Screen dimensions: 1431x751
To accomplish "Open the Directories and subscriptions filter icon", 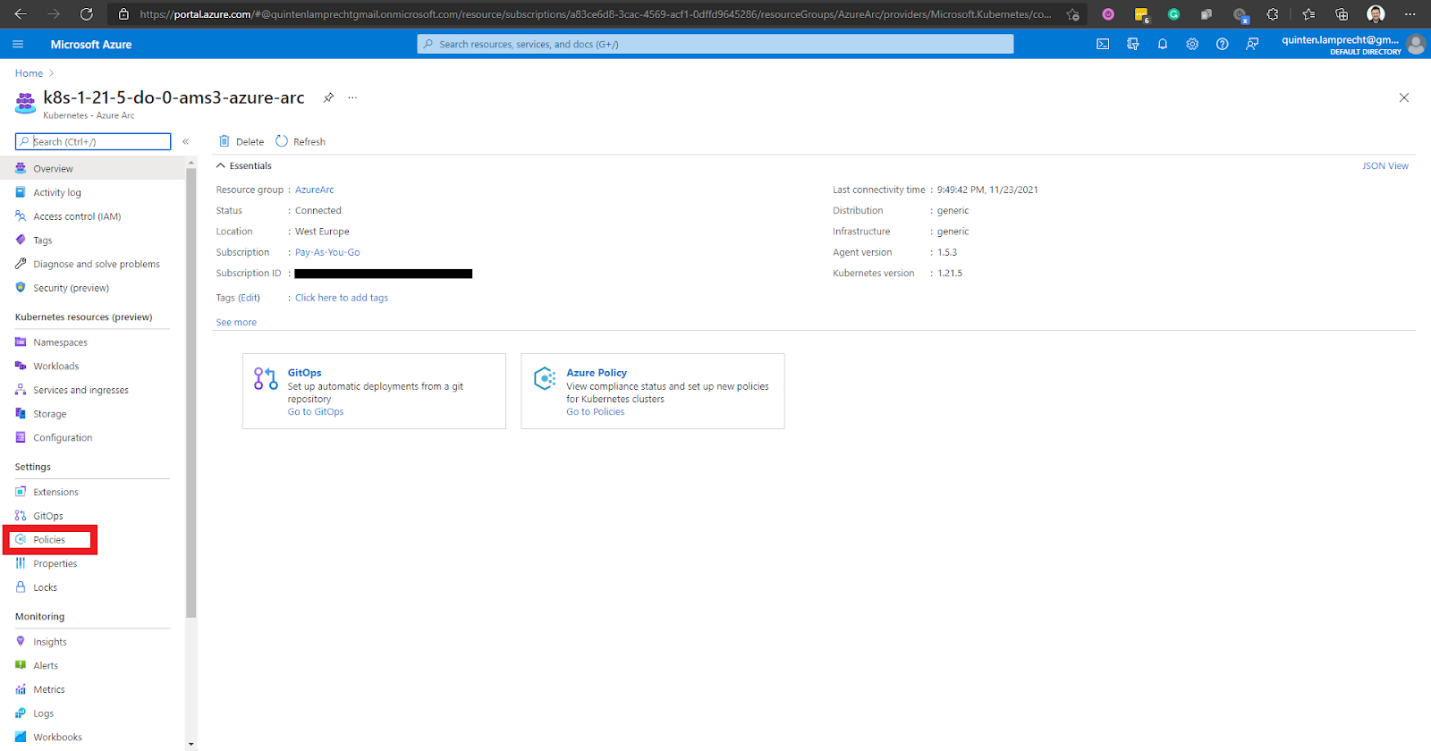I will point(1132,44).
